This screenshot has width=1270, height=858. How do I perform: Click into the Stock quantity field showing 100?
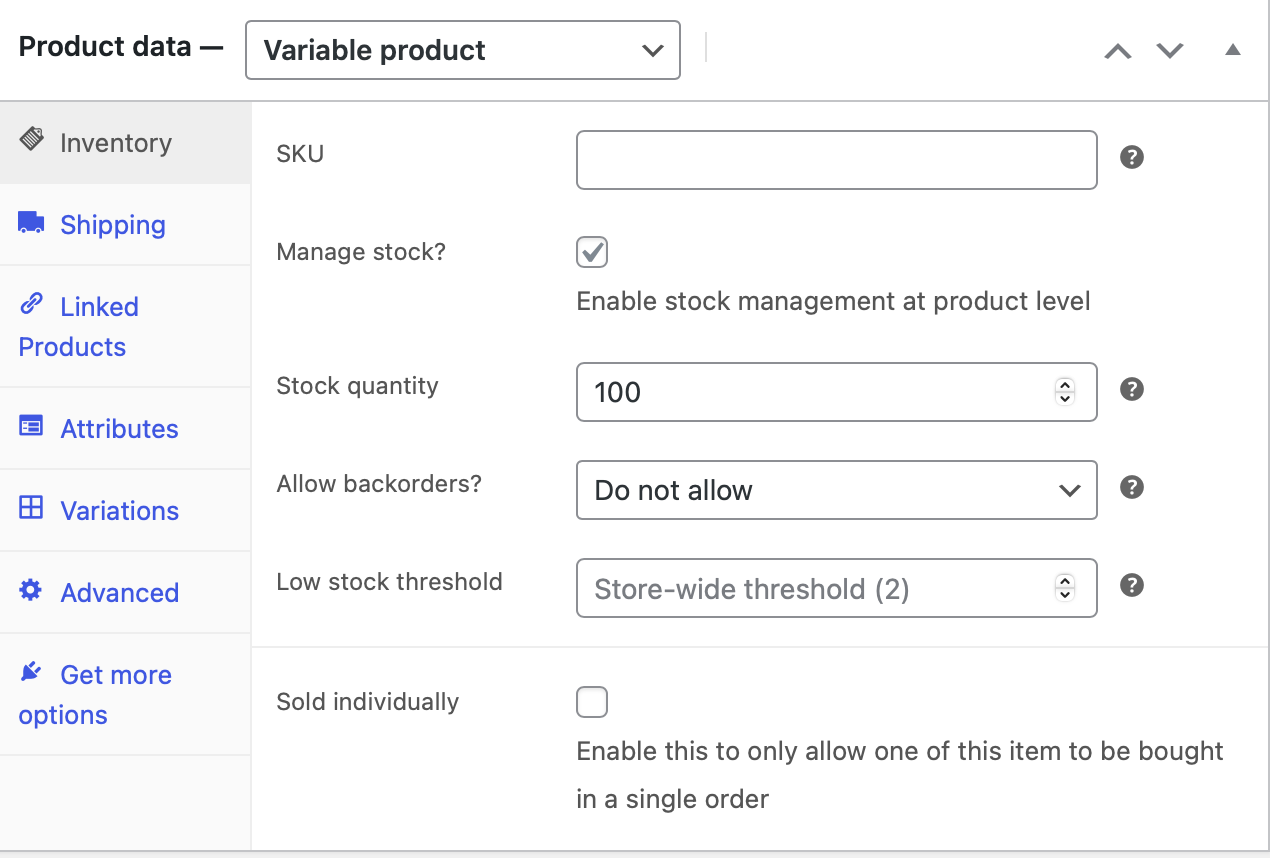coord(837,392)
